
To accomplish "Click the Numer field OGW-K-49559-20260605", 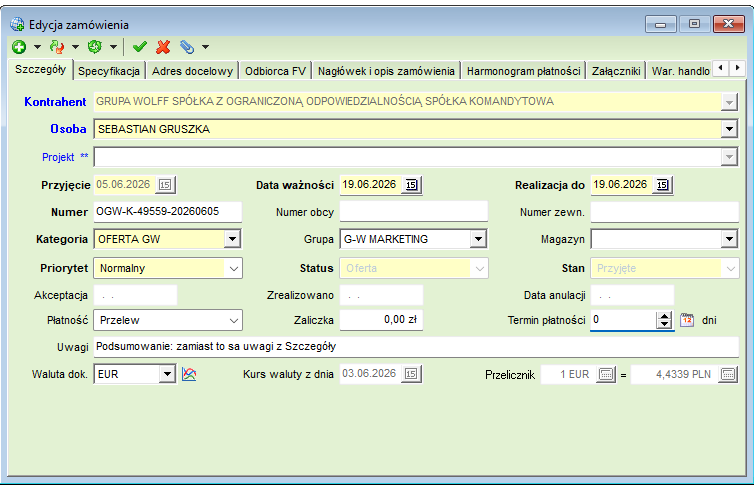I will click(168, 211).
